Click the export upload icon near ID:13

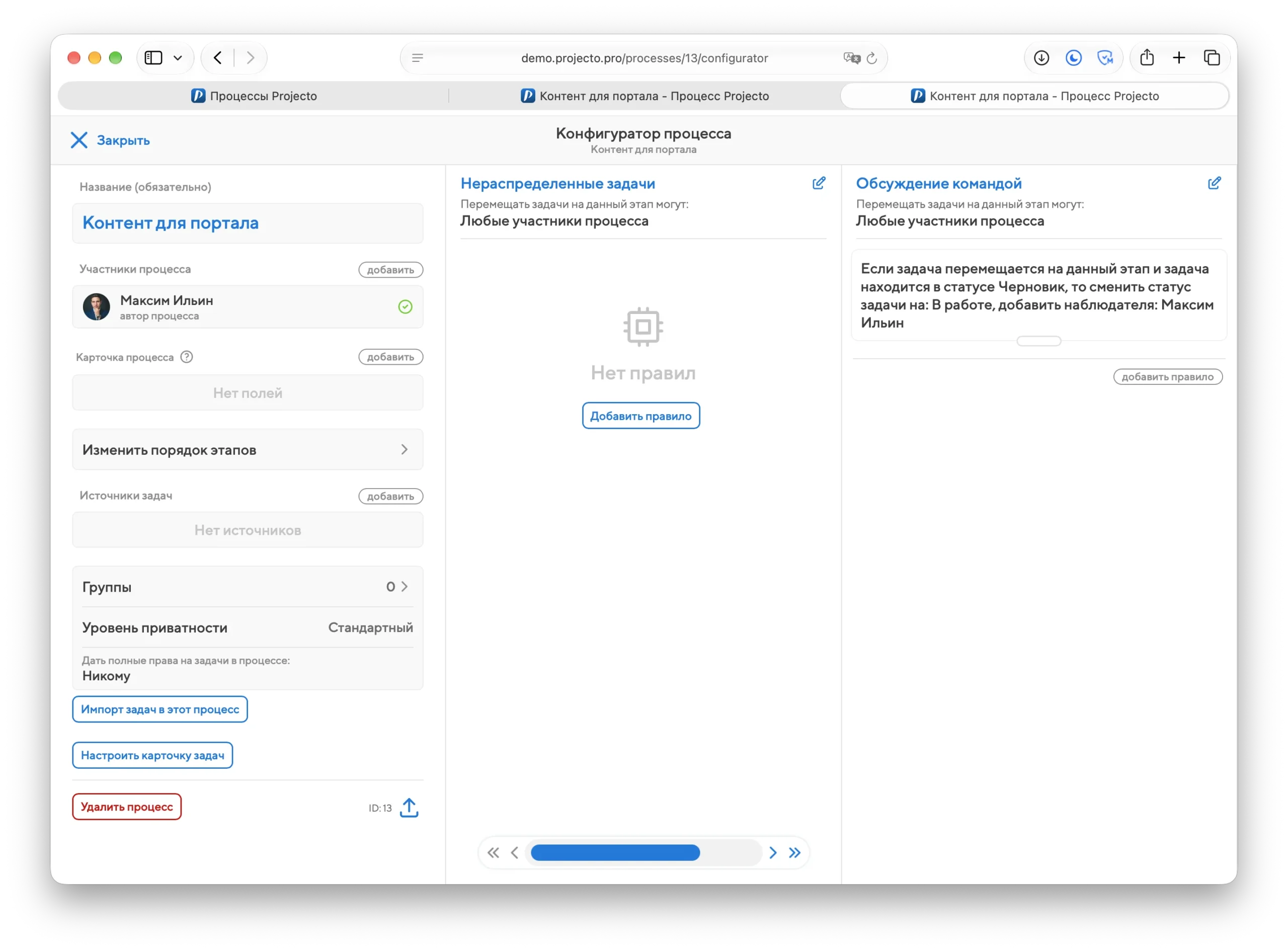coord(409,808)
